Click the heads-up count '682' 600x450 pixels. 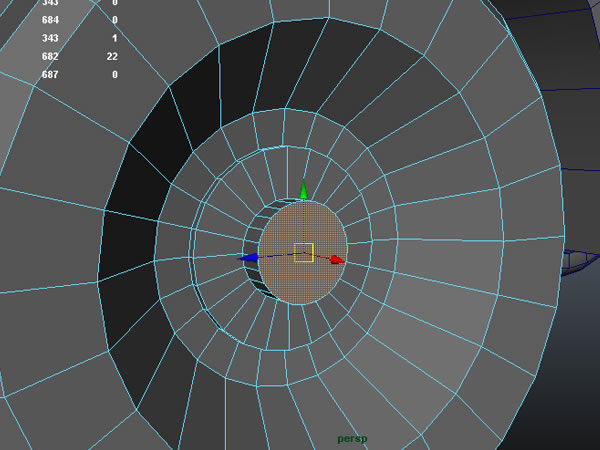tap(50, 57)
